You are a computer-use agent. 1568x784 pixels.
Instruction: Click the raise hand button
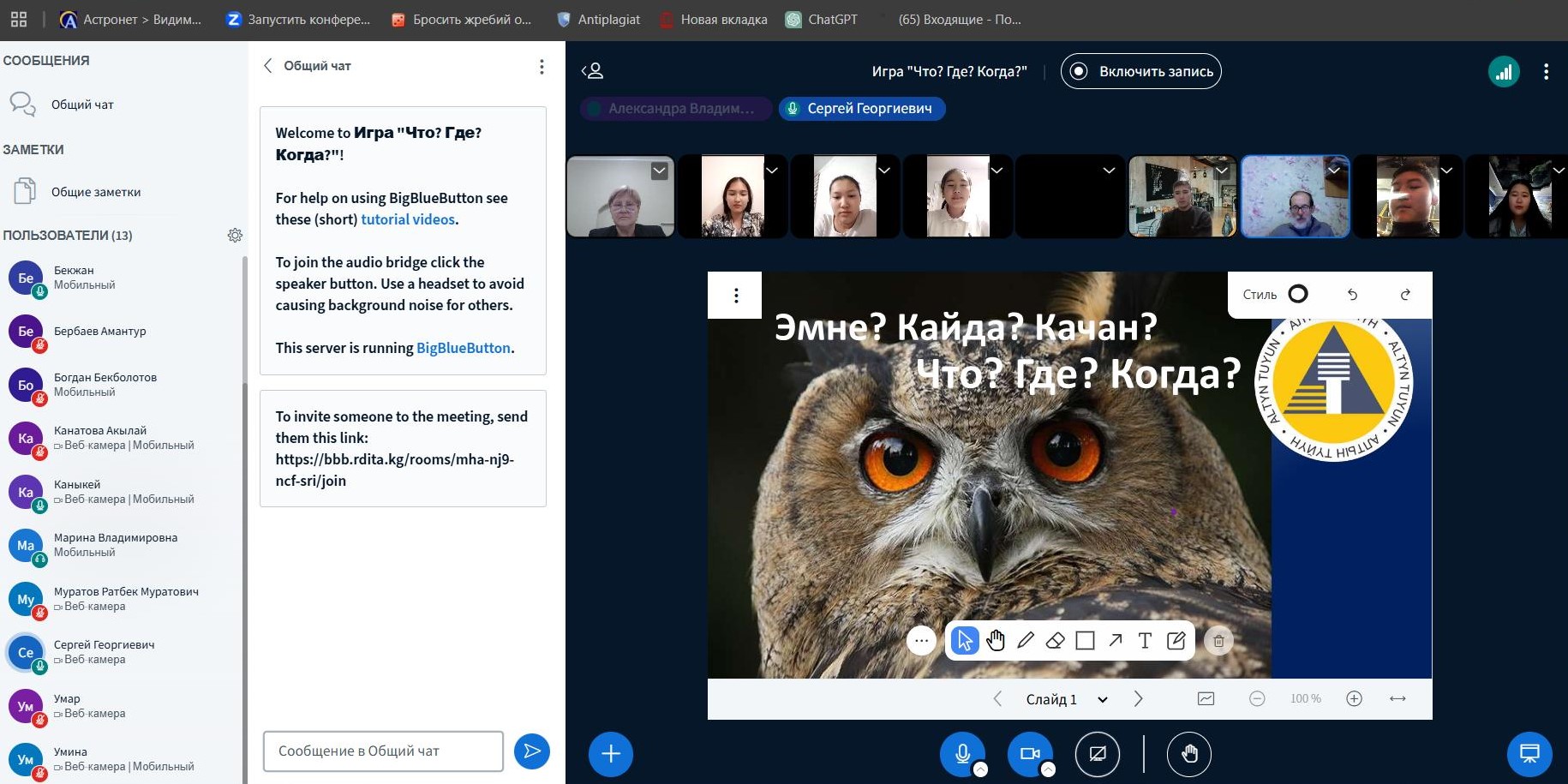tap(1188, 754)
